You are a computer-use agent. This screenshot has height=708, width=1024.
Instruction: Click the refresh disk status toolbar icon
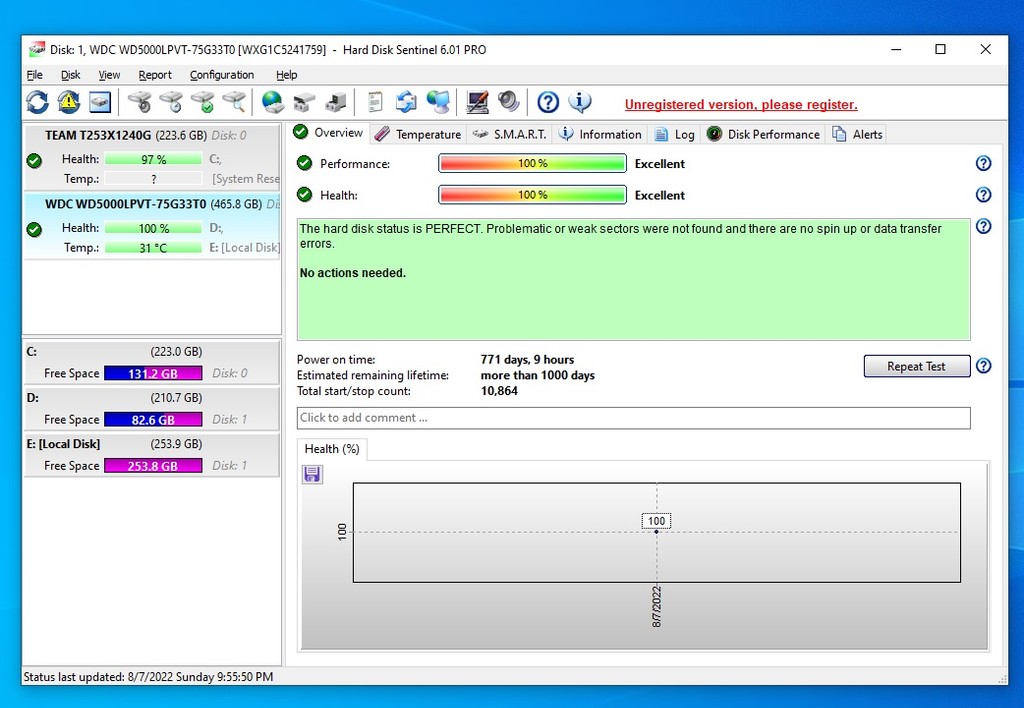pos(37,102)
